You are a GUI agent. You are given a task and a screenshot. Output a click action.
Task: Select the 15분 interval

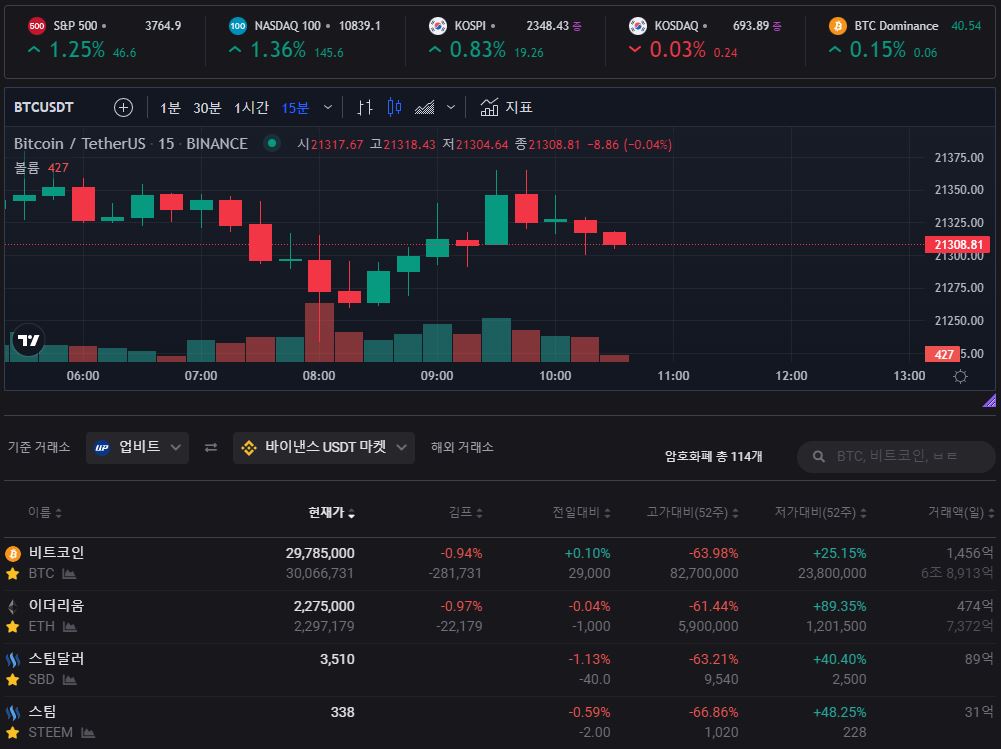(296, 108)
